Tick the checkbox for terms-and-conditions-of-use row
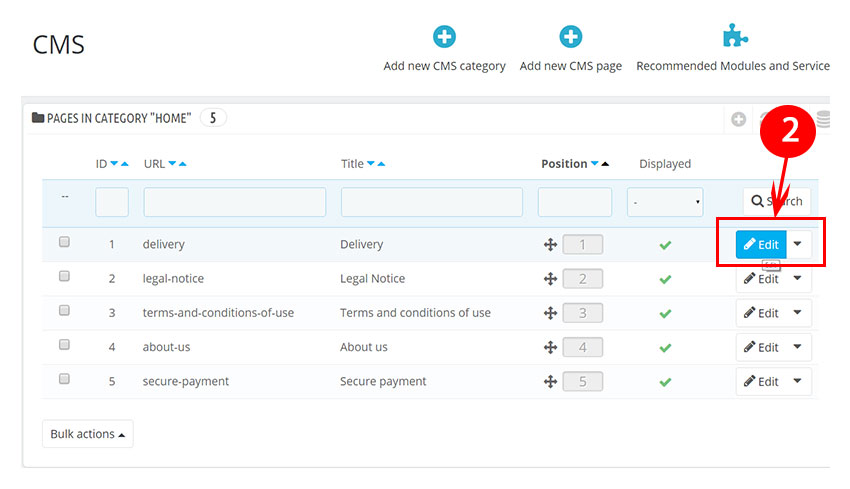This screenshot has width=850, height=489. (x=64, y=311)
